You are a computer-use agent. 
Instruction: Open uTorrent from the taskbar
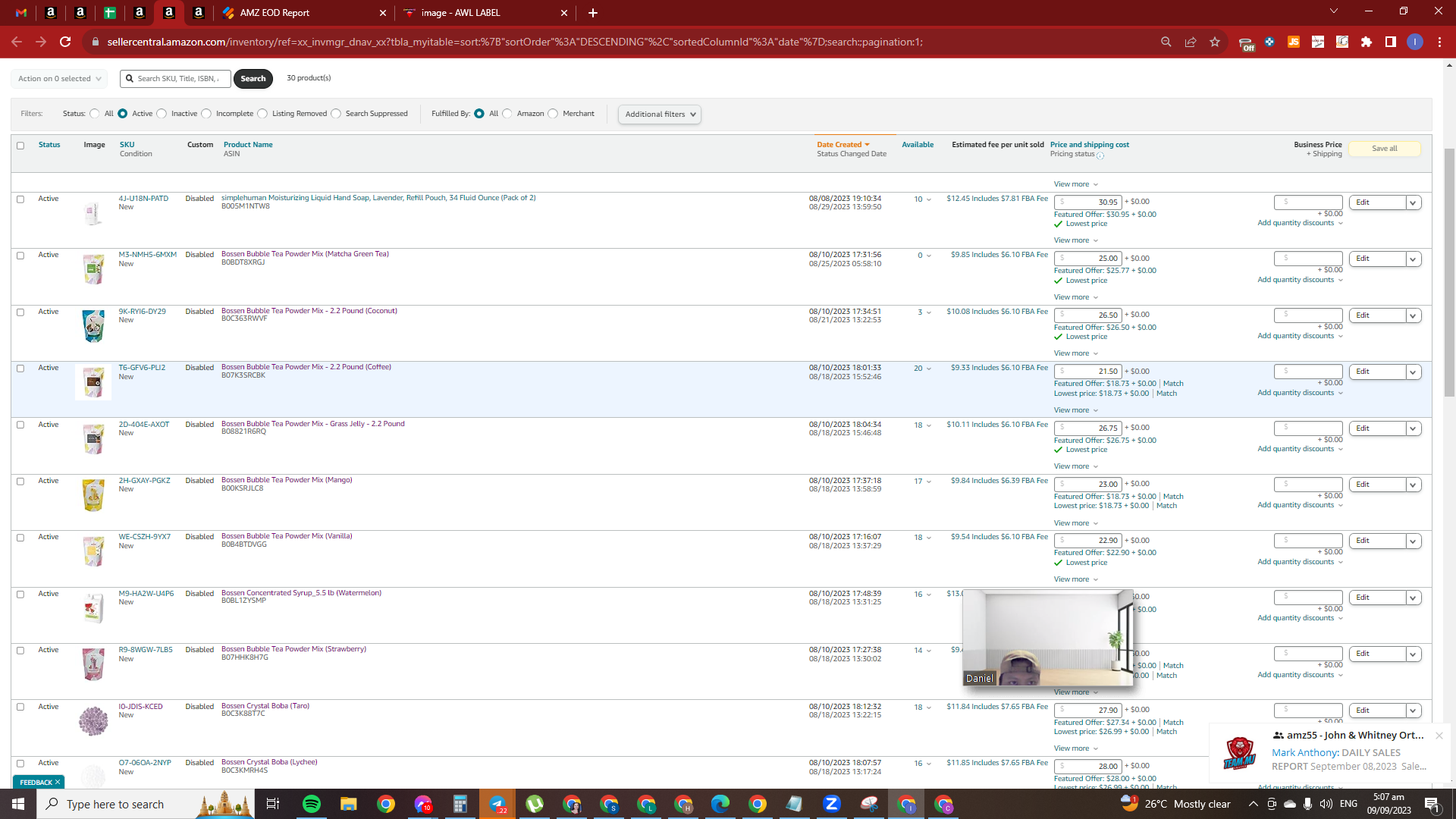(535, 804)
